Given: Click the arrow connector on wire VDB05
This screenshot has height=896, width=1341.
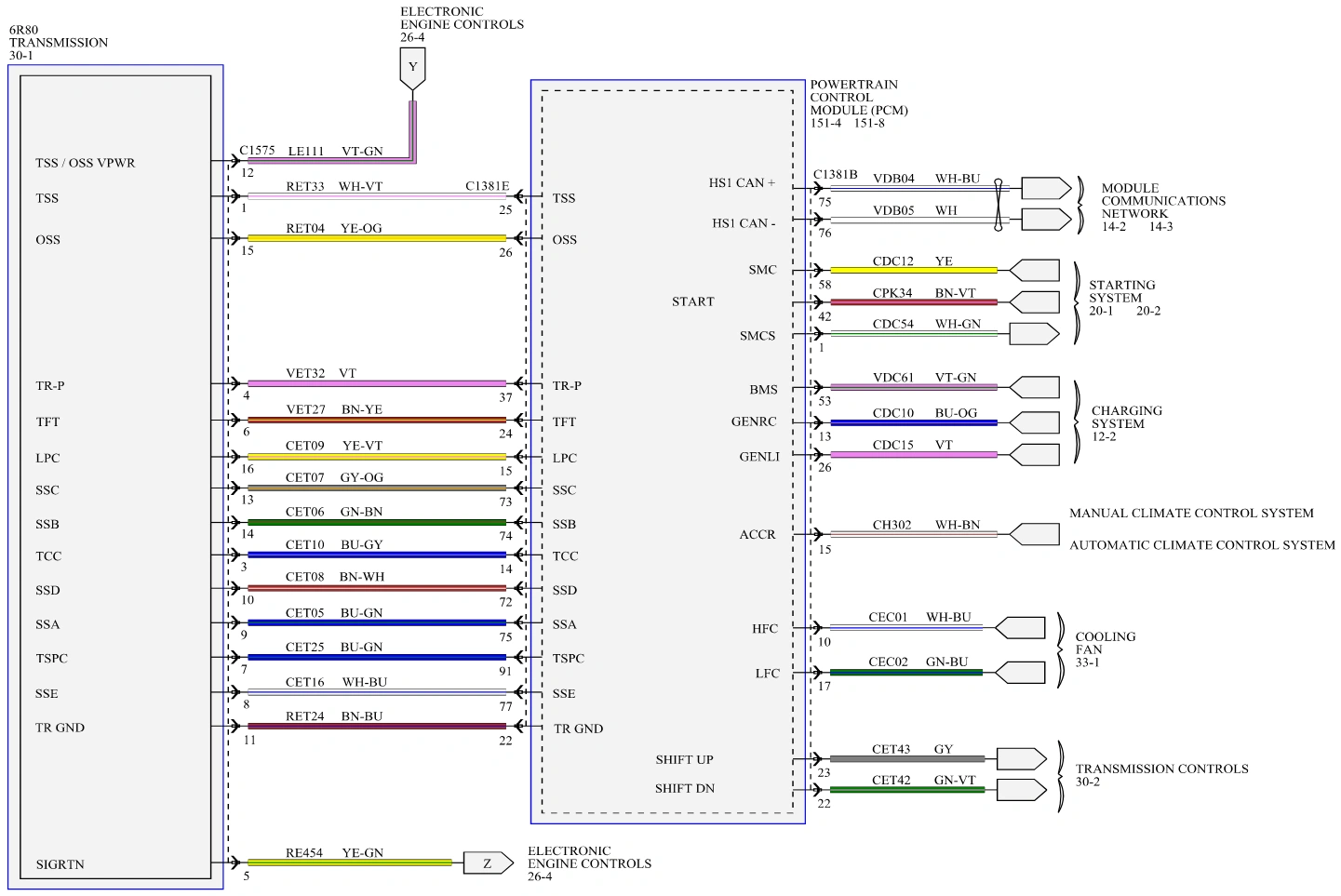Looking at the screenshot, I should (x=1046, y=220).
